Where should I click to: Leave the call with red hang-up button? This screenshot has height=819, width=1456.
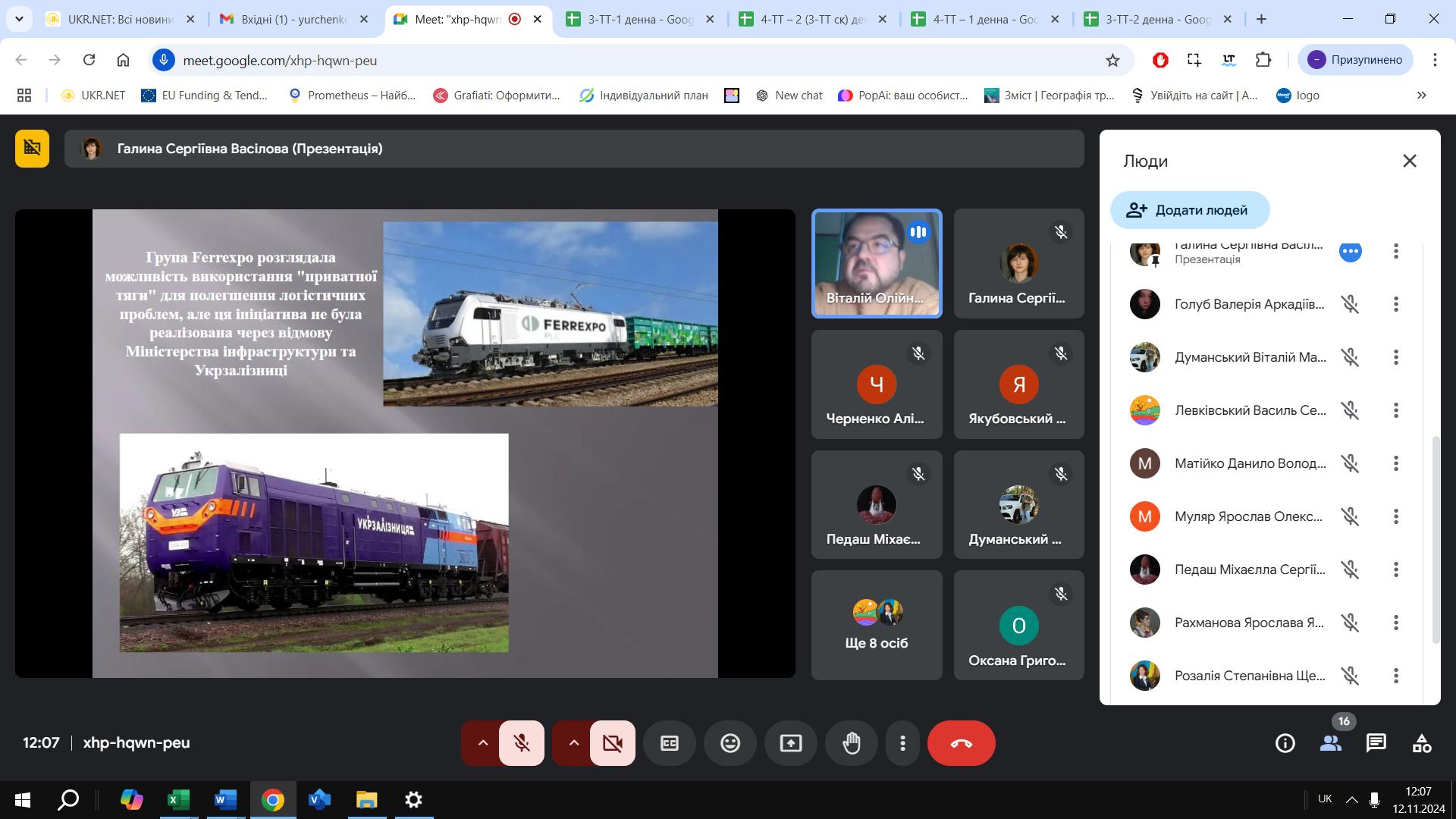(961, 743)
